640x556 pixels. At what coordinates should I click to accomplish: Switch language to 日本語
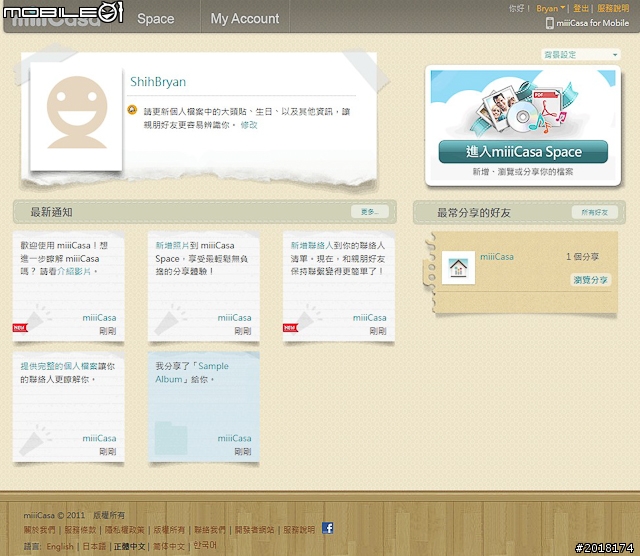coord(94,546)
